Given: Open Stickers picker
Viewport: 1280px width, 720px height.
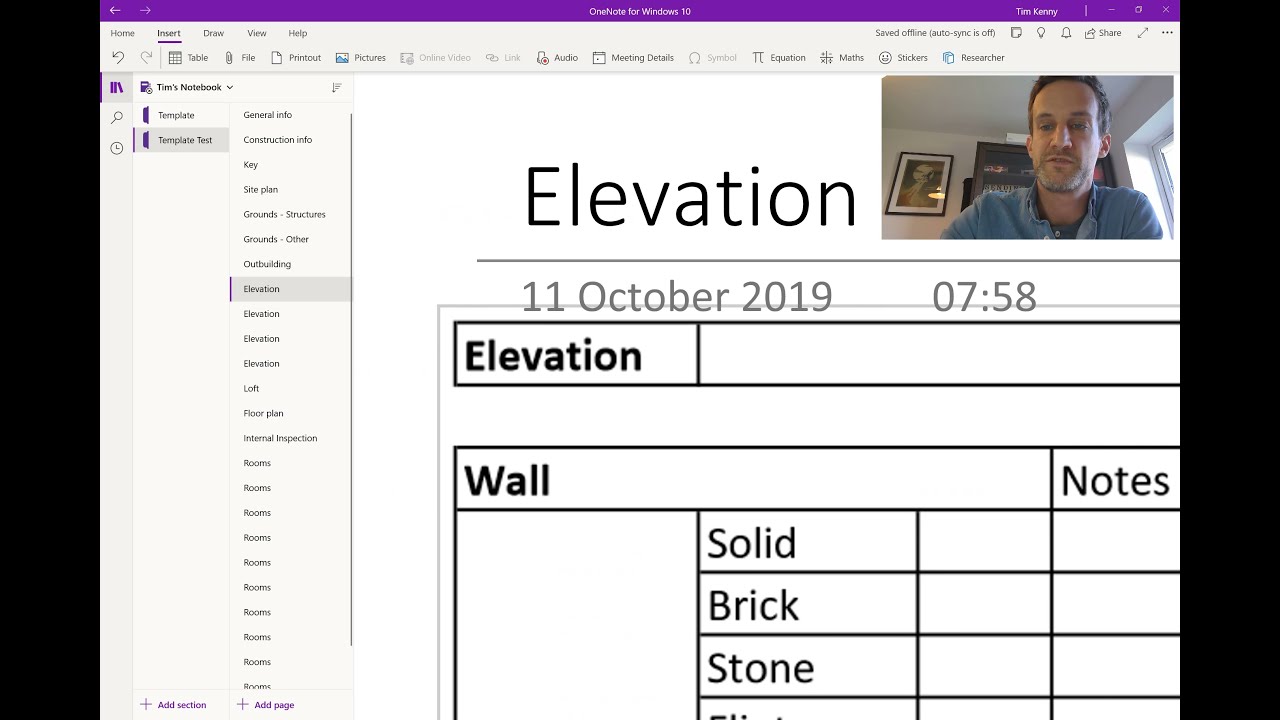Looking at the screenshot, I should 903,58.
